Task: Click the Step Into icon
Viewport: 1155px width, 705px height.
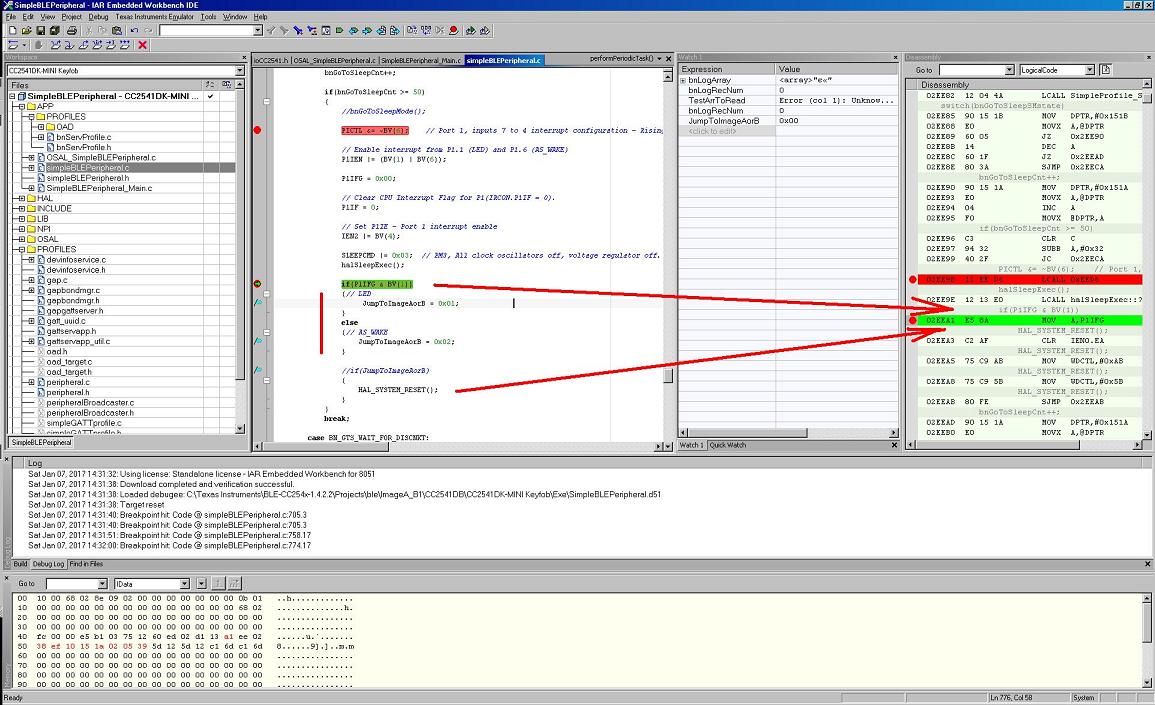Action: (x=69, y=45)
